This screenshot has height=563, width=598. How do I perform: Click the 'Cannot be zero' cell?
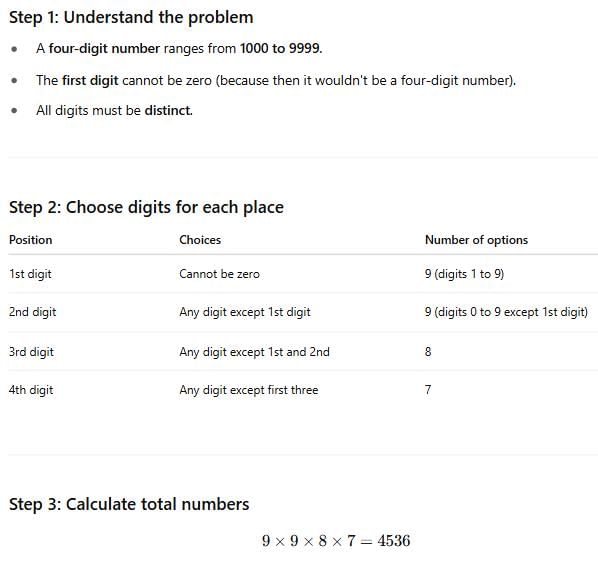(x=219, y=274)
